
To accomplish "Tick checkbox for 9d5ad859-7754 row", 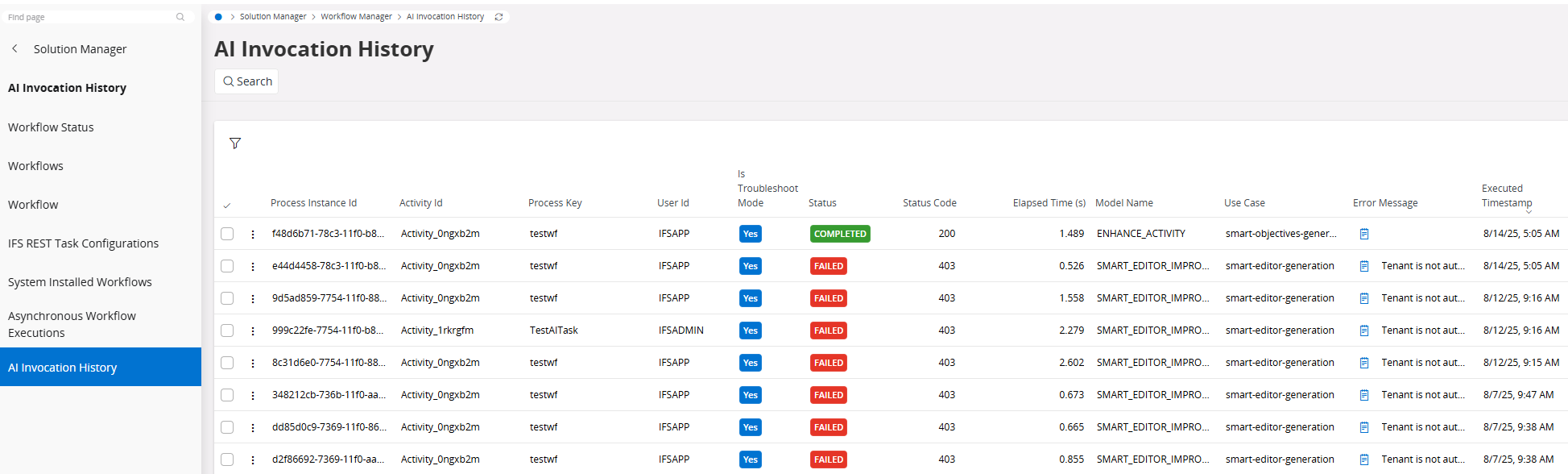I will click(x=227, y=298).
